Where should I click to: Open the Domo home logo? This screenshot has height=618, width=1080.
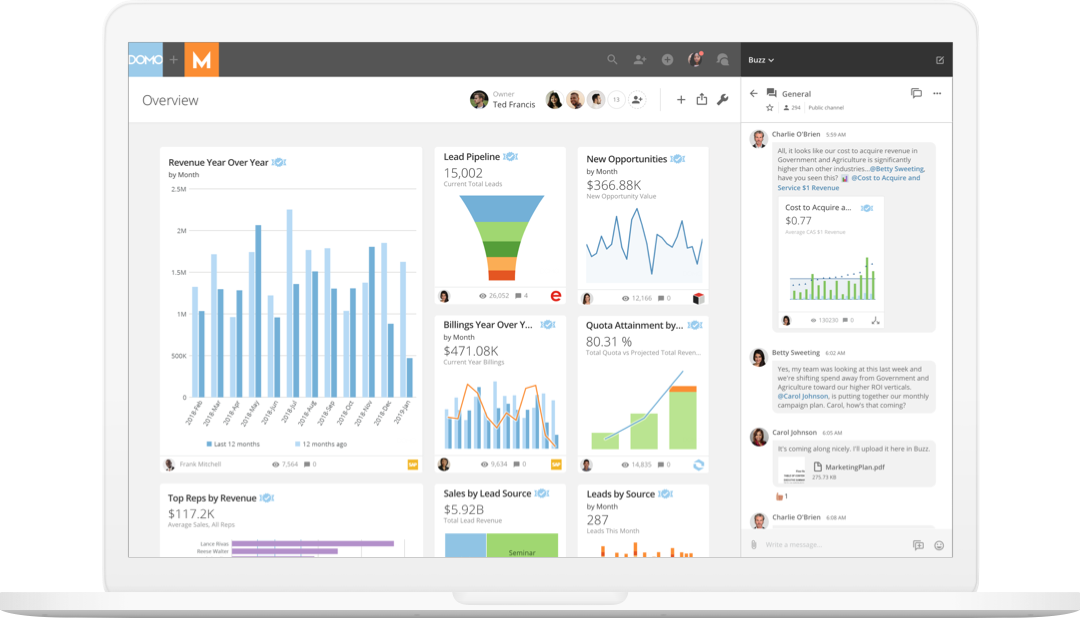tap(146, 60)
